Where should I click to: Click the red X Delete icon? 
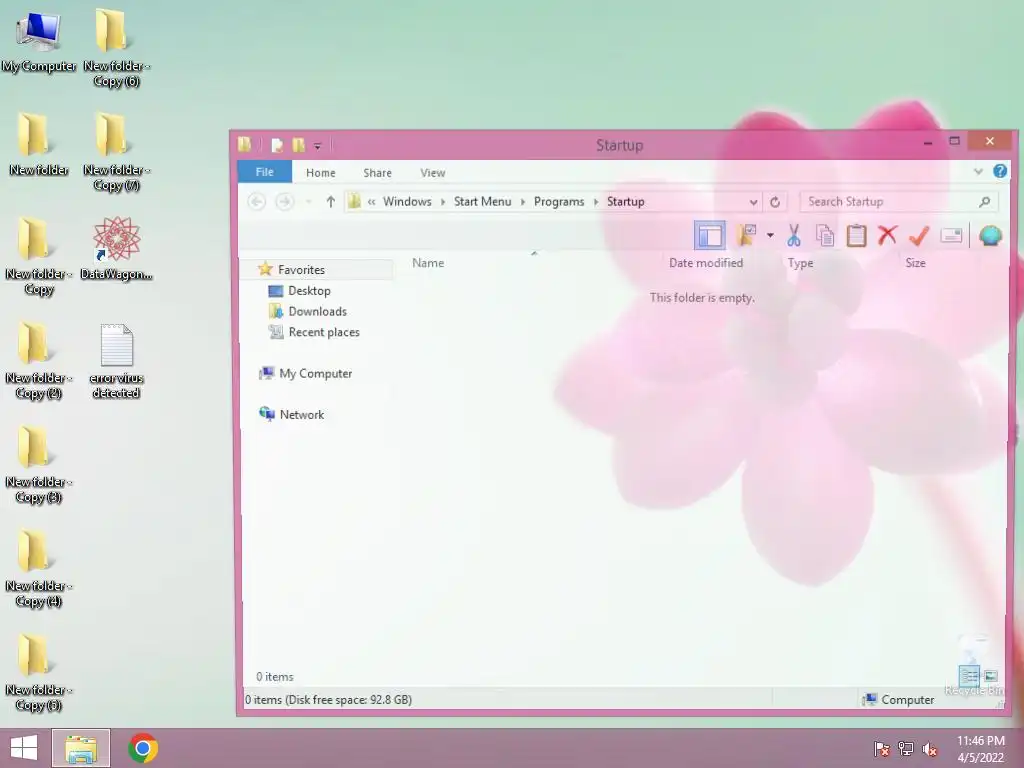coord(888,235)
